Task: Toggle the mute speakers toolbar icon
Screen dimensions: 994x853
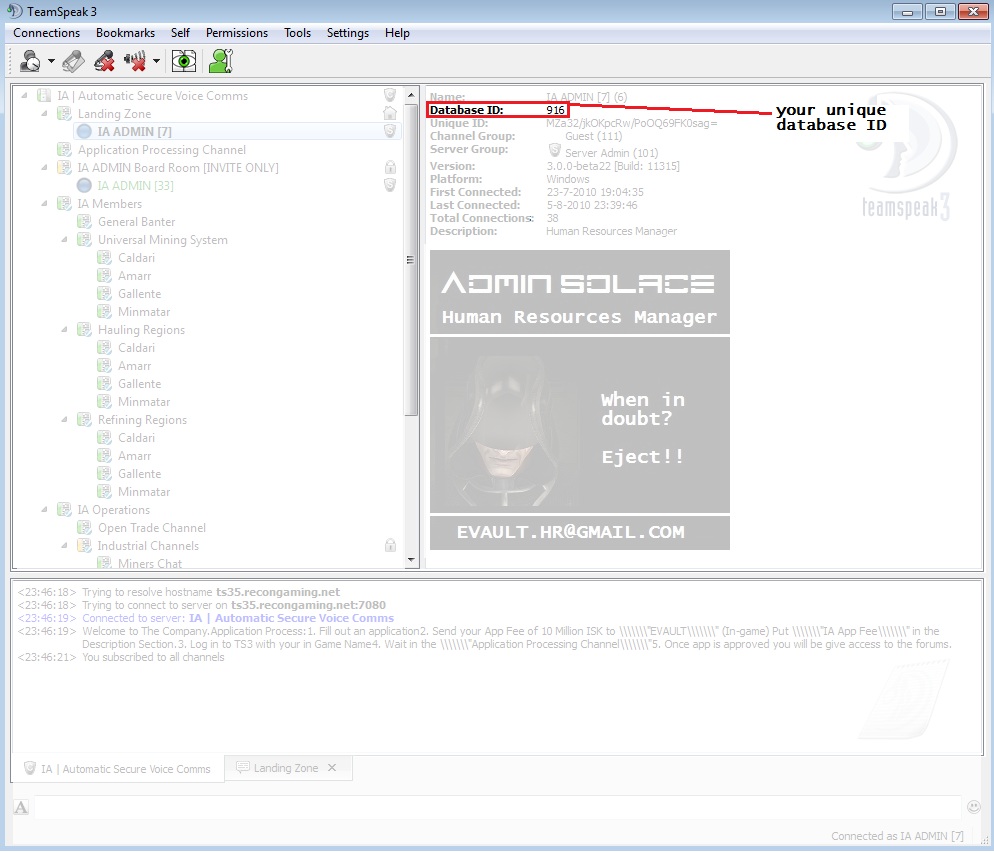Action: click(x=134, y=61)
